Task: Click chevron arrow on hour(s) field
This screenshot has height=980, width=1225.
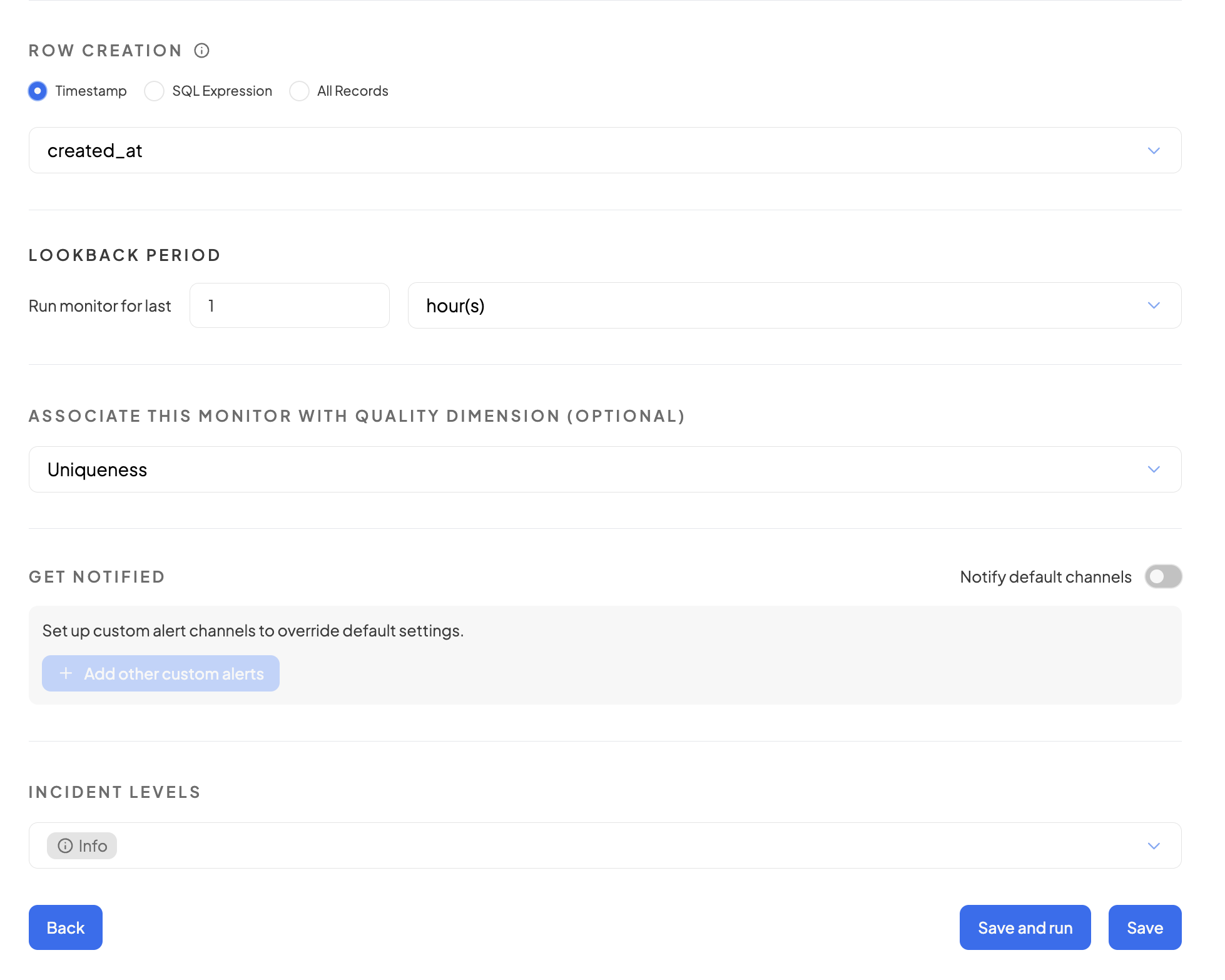Action: 1154,305
